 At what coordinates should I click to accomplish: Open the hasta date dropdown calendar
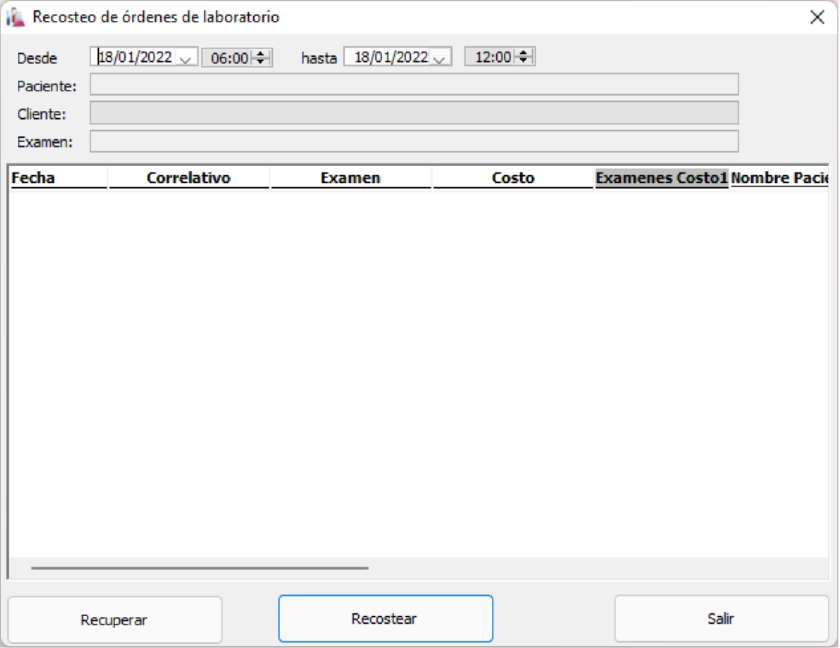pos(440,58)
